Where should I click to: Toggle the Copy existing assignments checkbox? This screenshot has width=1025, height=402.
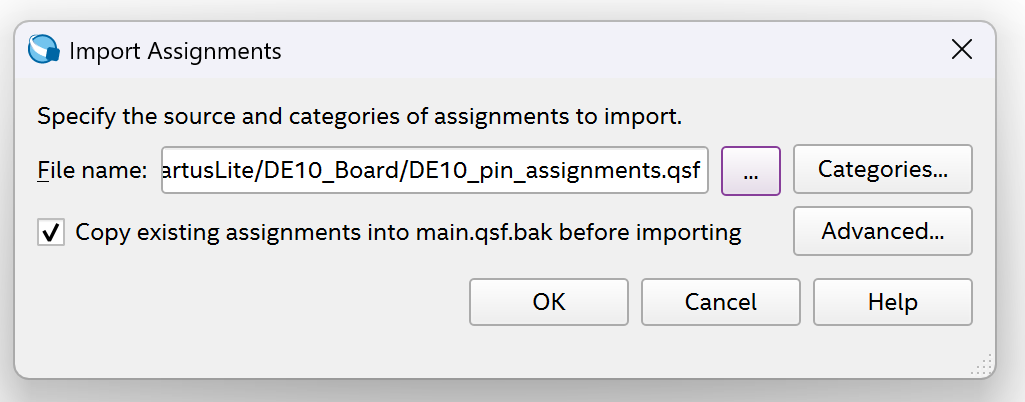point(51,232)
